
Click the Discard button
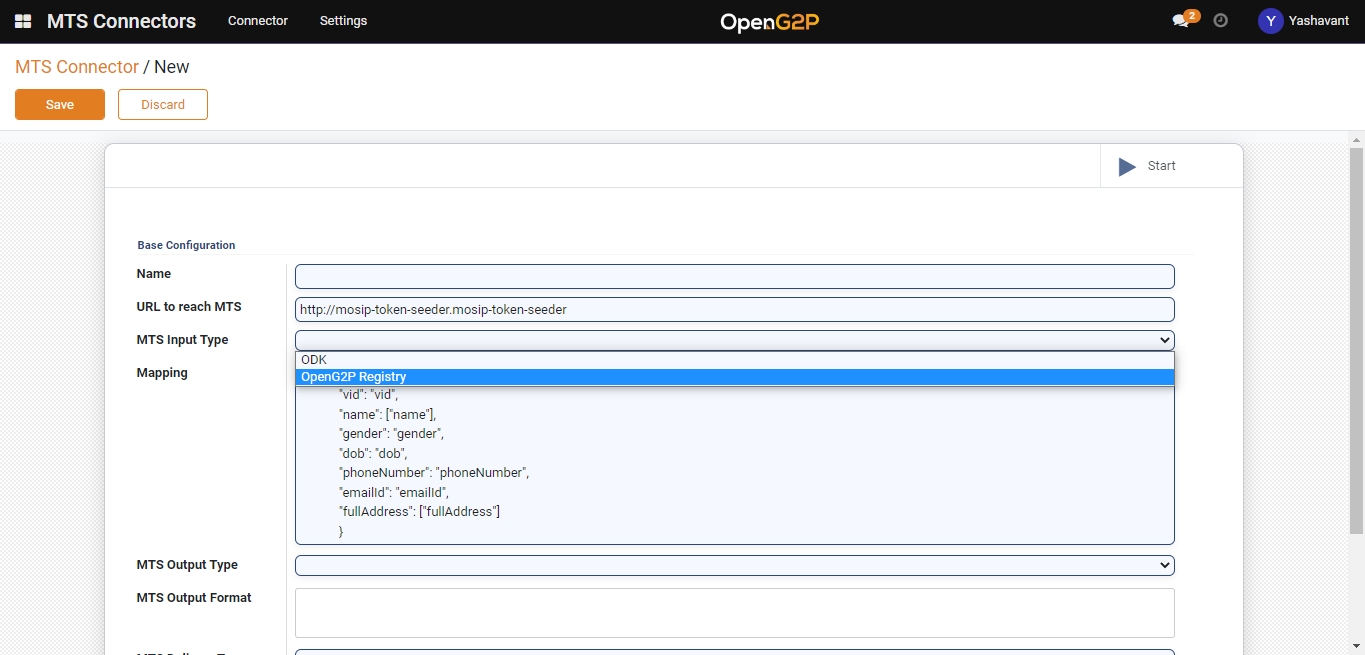[163, 105]
